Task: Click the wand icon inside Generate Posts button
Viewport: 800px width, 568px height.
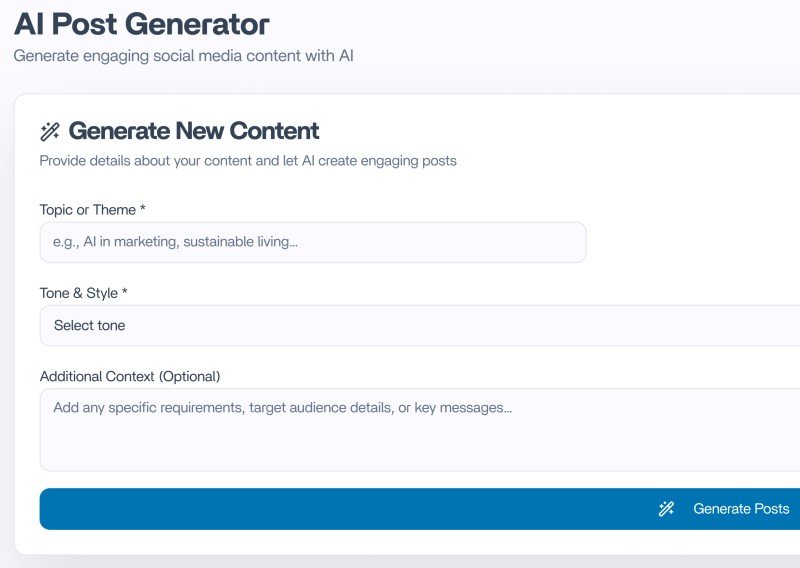Action: pyautogui.click(x=666, y=509)
